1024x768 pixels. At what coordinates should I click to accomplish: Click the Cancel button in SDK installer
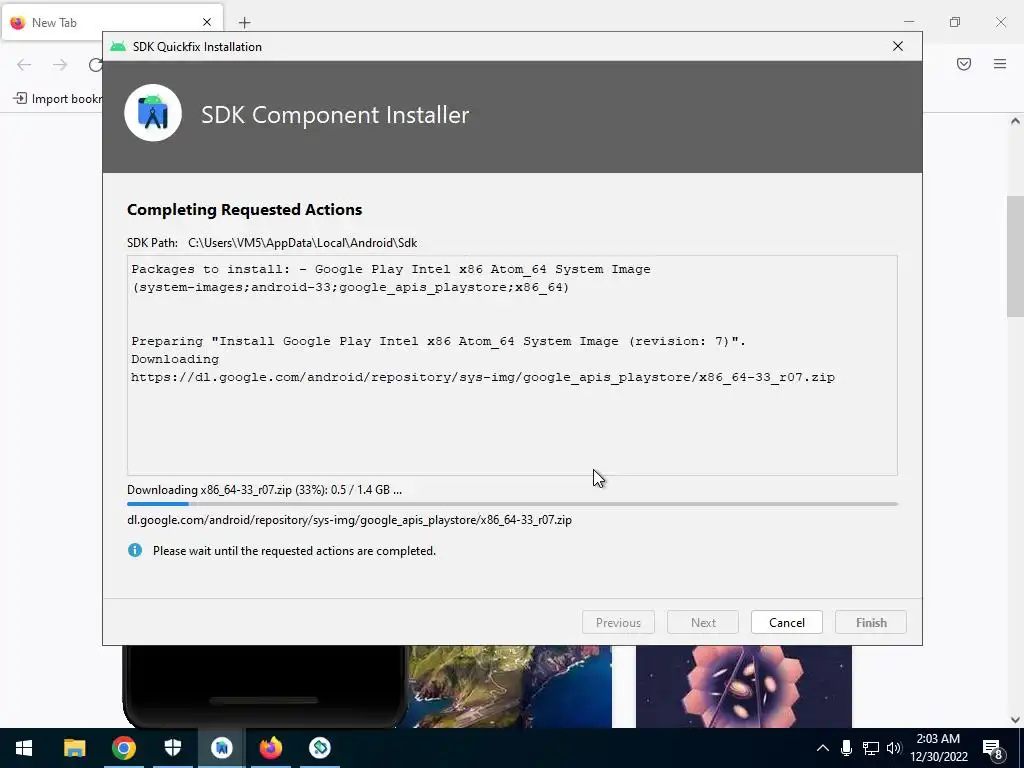[786, 622]
